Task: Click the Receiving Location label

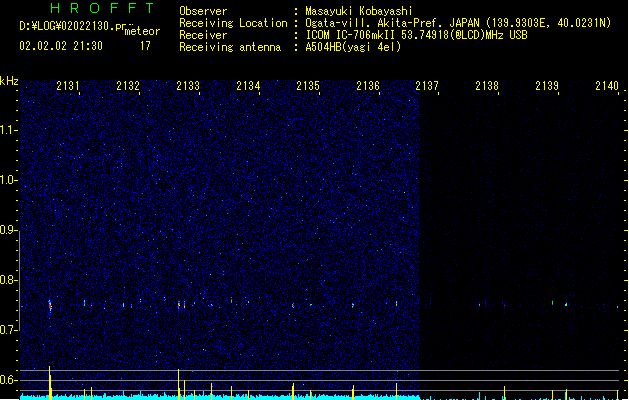Action: [x=233, y=23]
